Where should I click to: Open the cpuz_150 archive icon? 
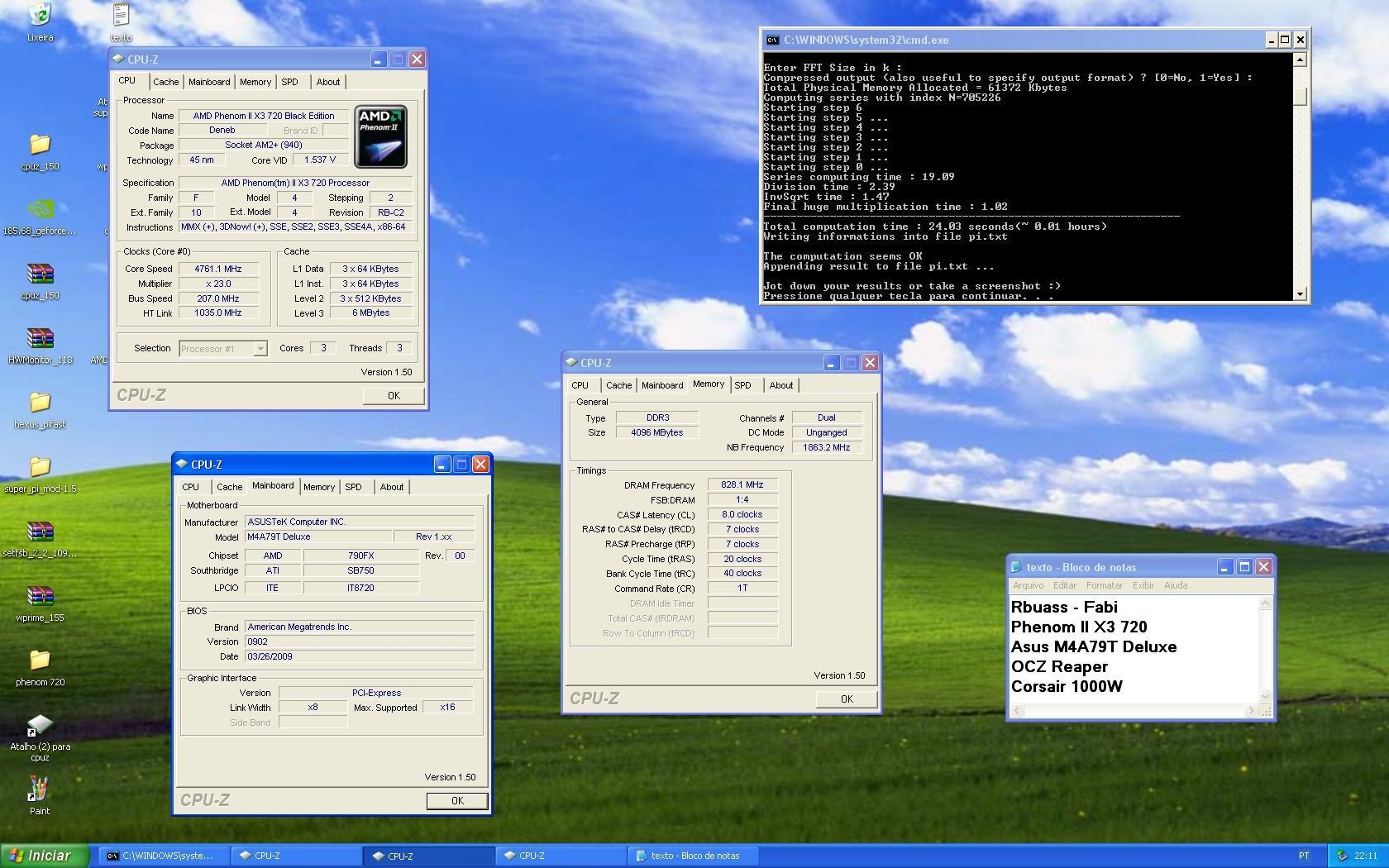coord(40,273)
